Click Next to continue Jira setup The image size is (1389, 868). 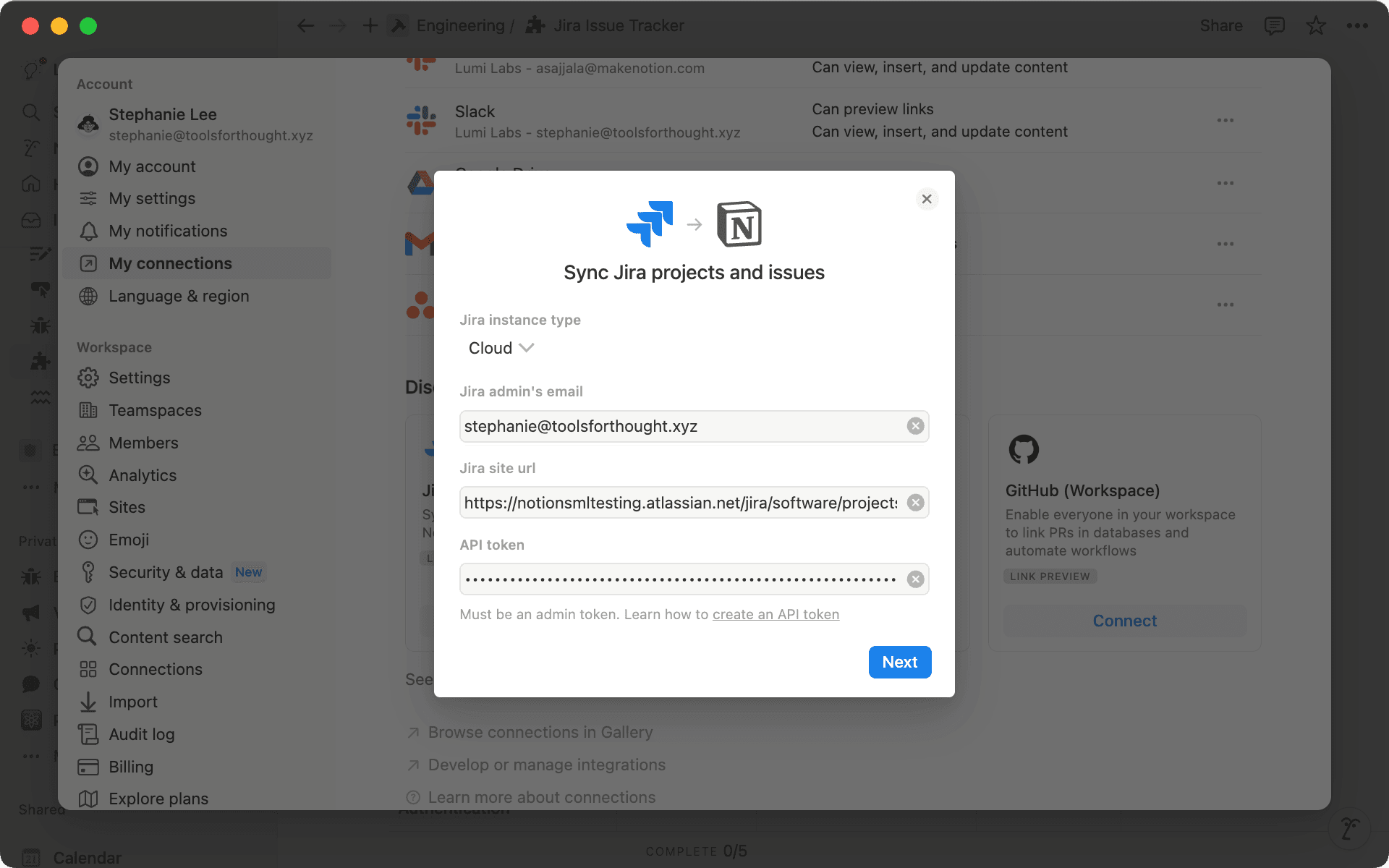tap(899, 662)
